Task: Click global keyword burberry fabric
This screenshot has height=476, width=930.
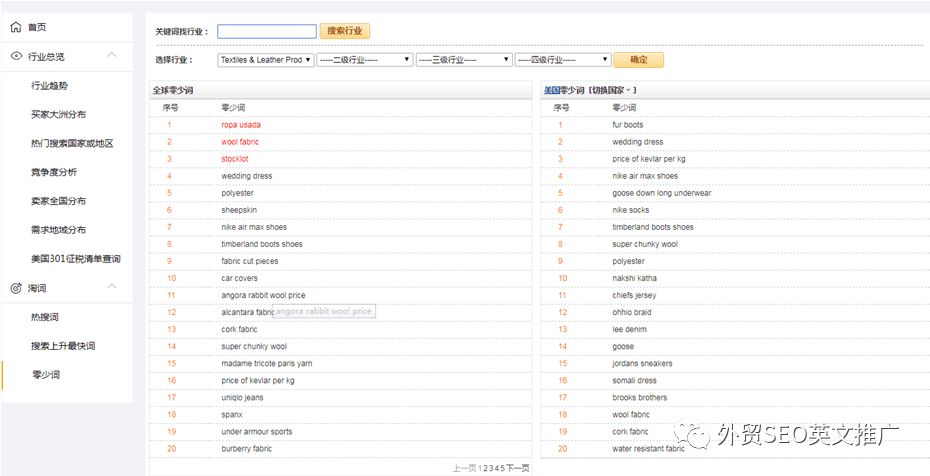Action: click(247, 449)
